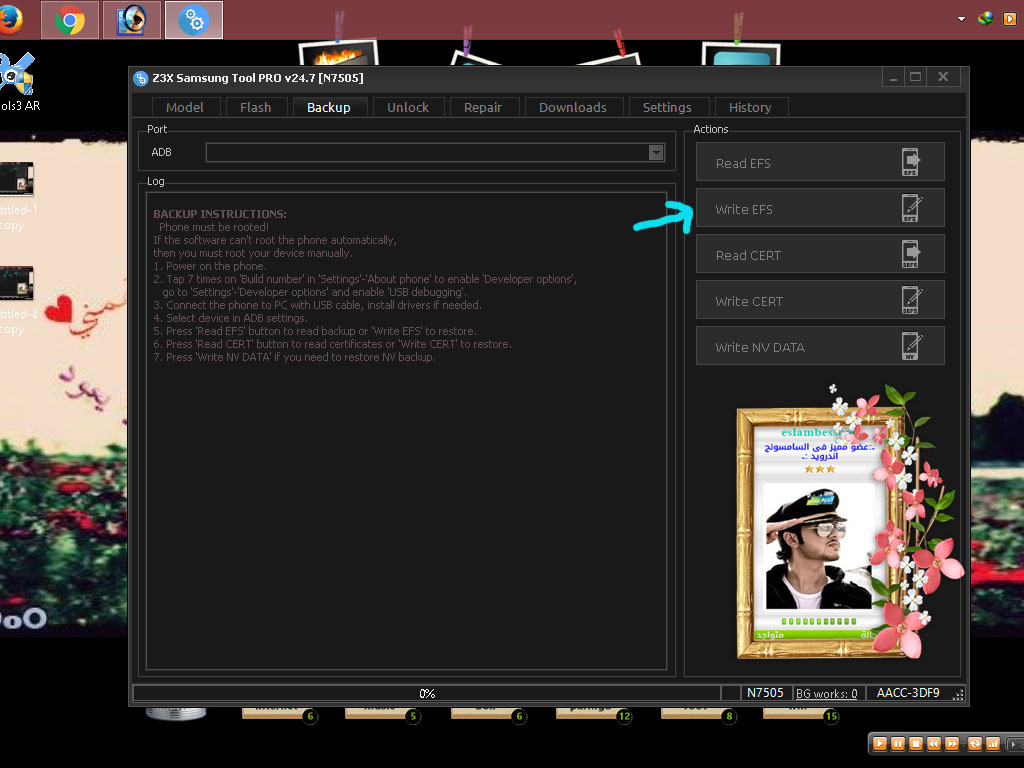Click the Read EFS phone icon

click(x=910, y=162)
